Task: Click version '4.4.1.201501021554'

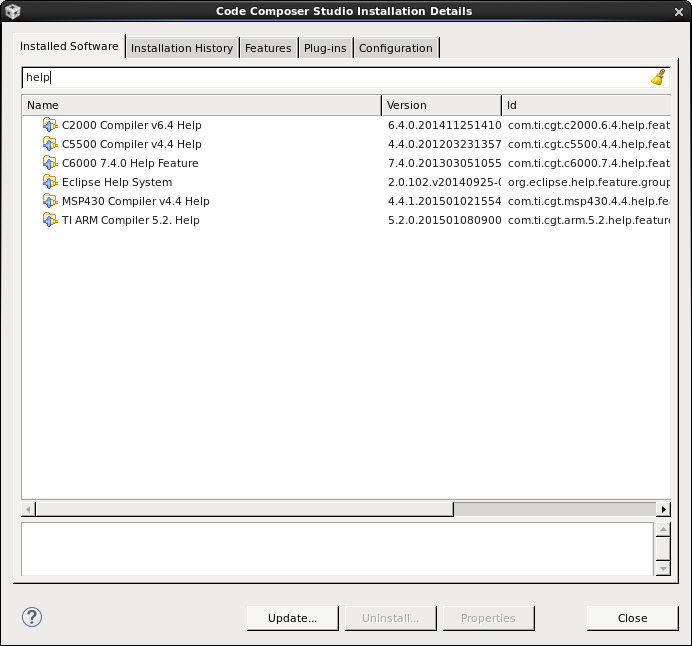Action: tap(444, 201)
